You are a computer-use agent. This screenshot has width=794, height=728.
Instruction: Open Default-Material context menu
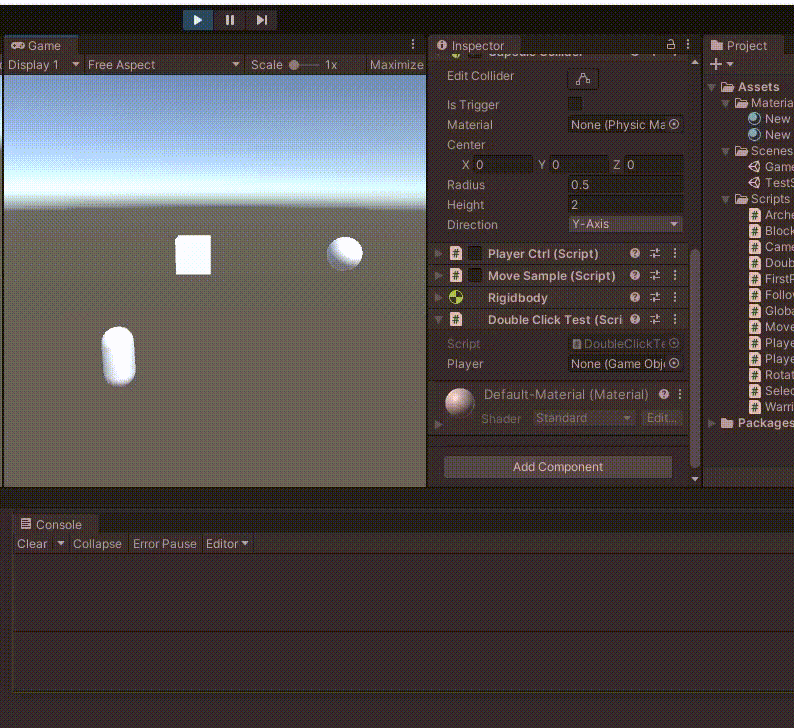tap(680, 394)
